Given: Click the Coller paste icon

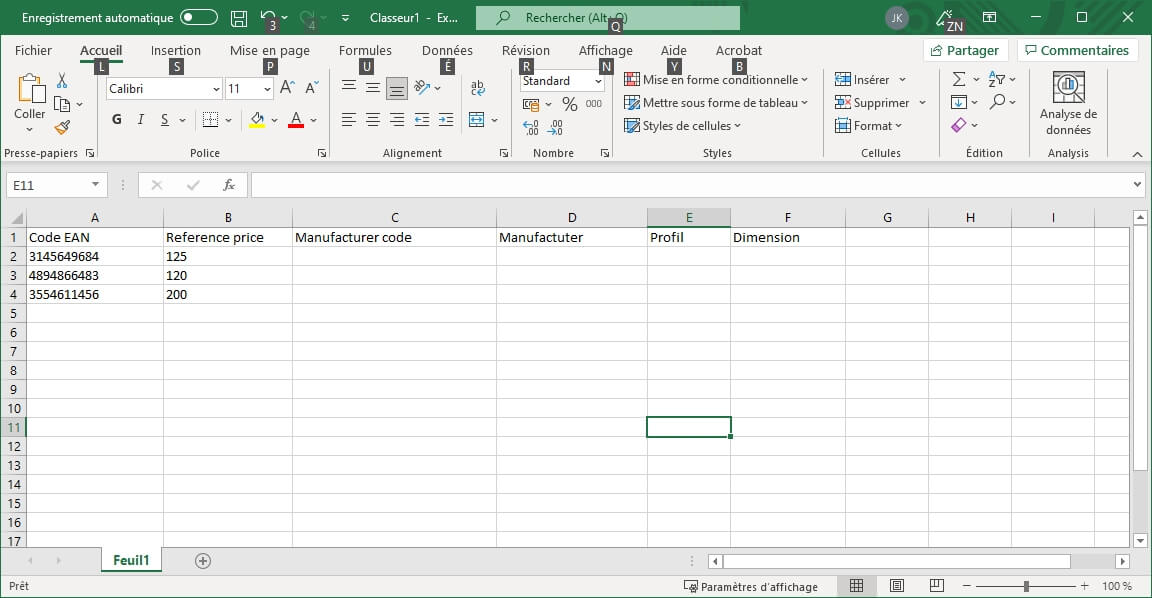Looking at the screenshot, I should click(30, 89).
